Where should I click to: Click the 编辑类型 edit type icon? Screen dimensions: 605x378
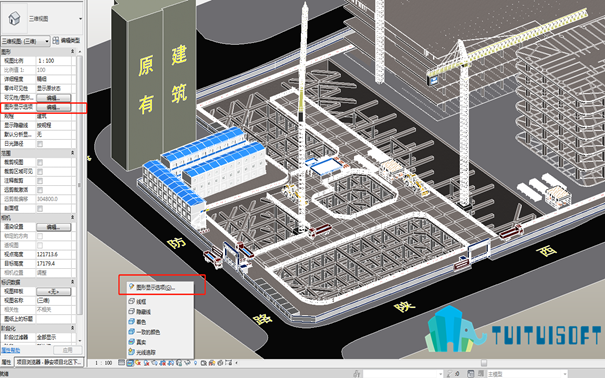pos(56,40)
